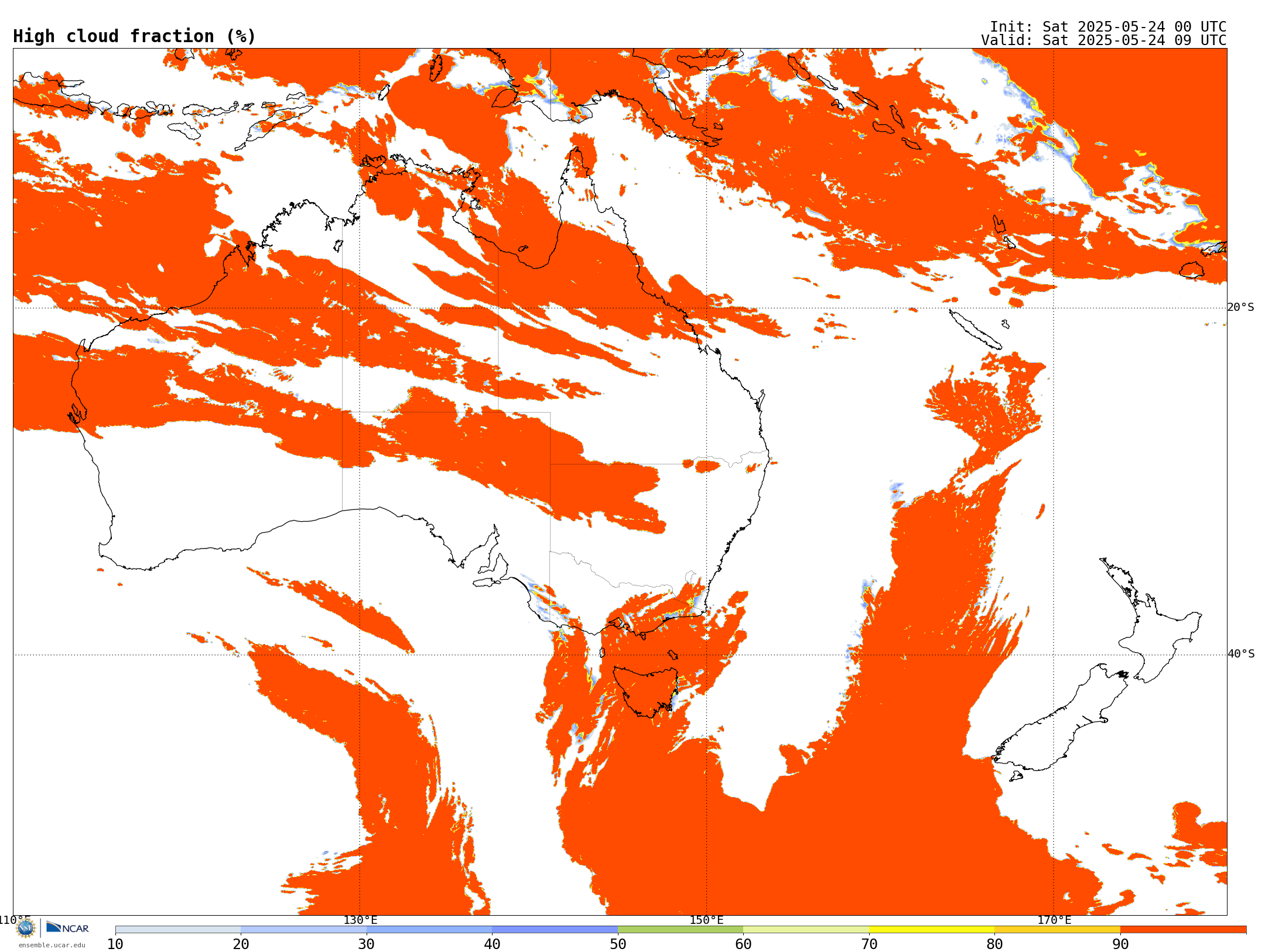Image resolution: width=1265 pixels, height=952 pixels.
Task: Click the 170°E longitude label
Action: (1054, 920)
